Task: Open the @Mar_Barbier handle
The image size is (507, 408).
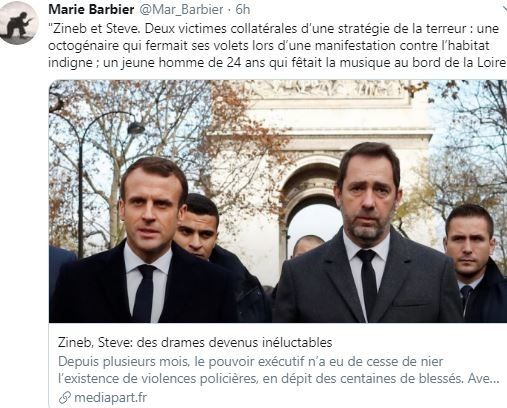Action: (181, 9)
